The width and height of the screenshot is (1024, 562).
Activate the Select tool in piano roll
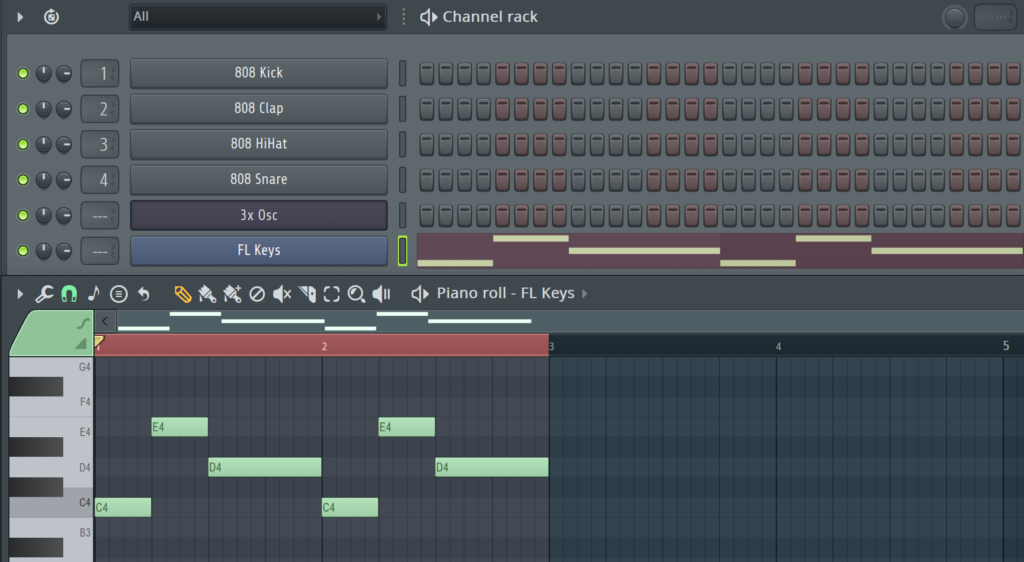(x=332, y=294)
